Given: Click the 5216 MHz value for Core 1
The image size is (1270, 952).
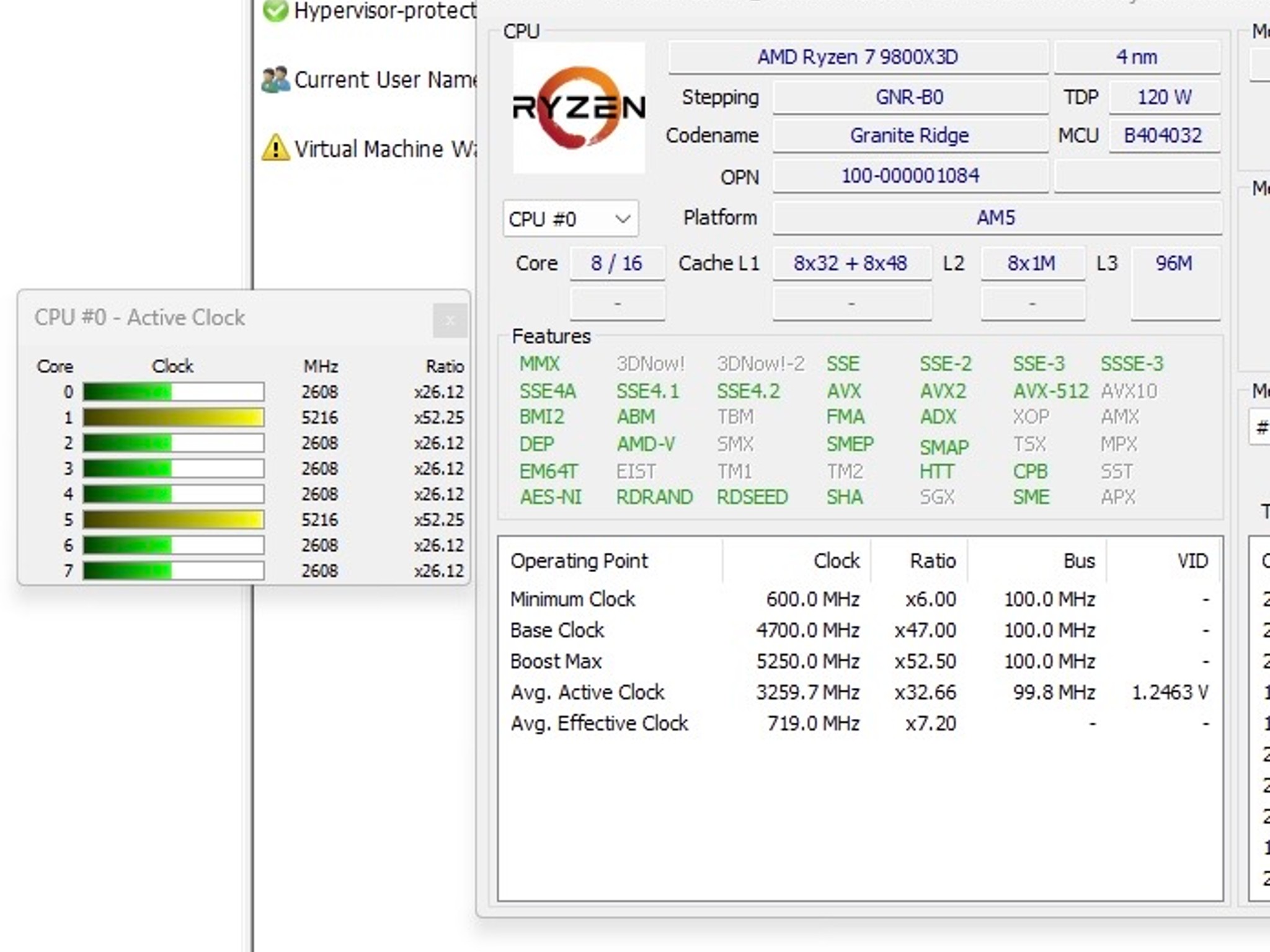Looking at the screenshot, I should 320,417.
